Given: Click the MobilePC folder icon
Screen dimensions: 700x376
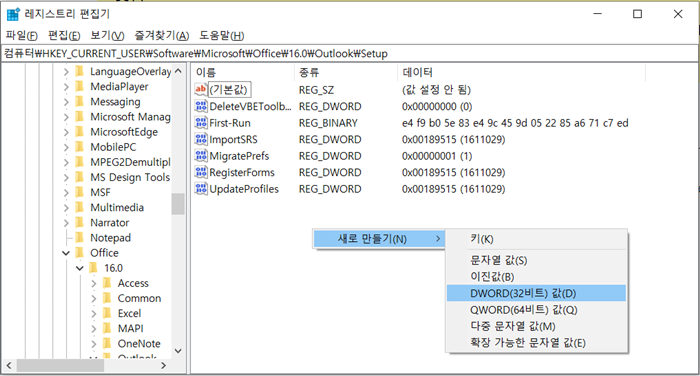Looking at the screenshot, I should (80, 147).
